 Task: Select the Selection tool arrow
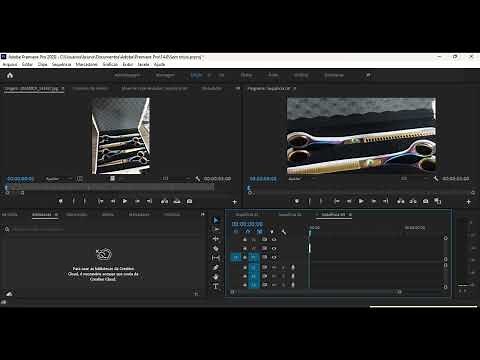click(x=216, y=220)
